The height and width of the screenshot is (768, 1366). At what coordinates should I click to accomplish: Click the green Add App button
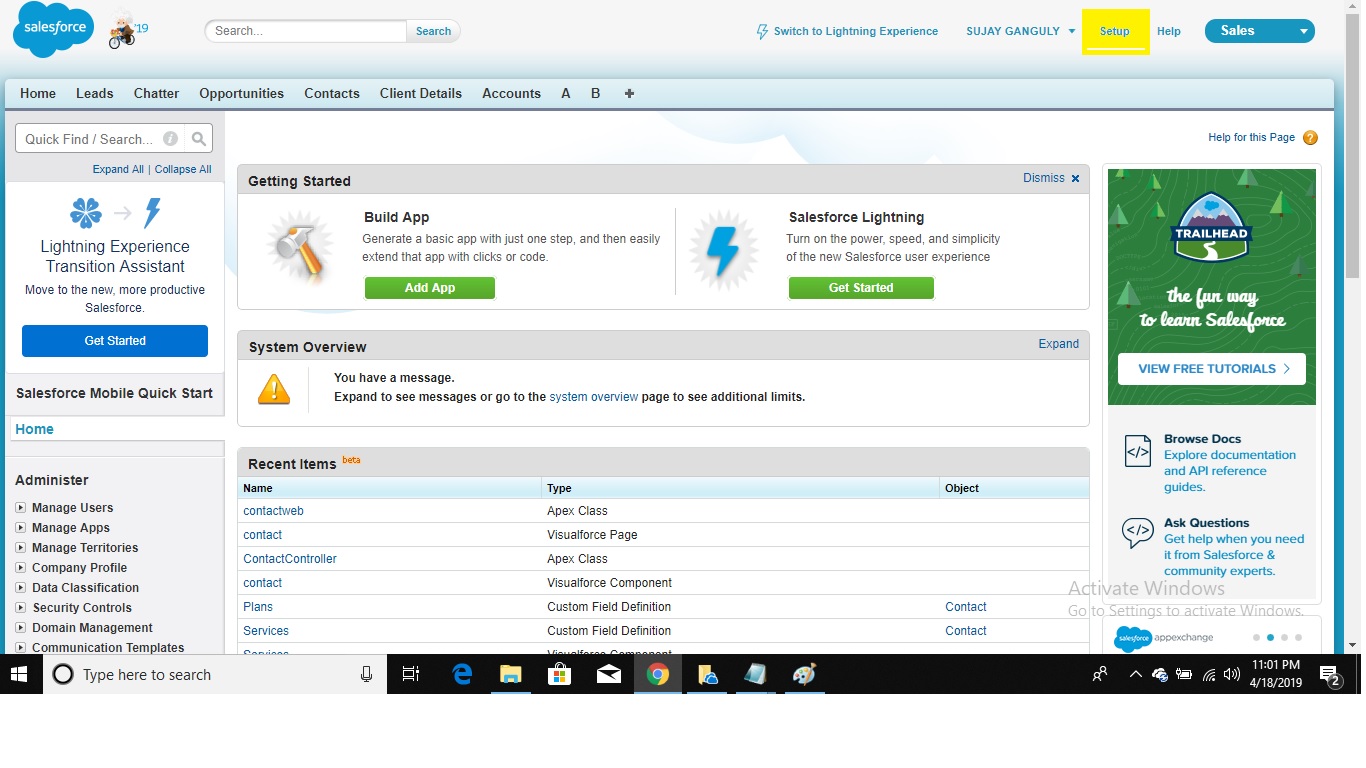tap(430, 288)
